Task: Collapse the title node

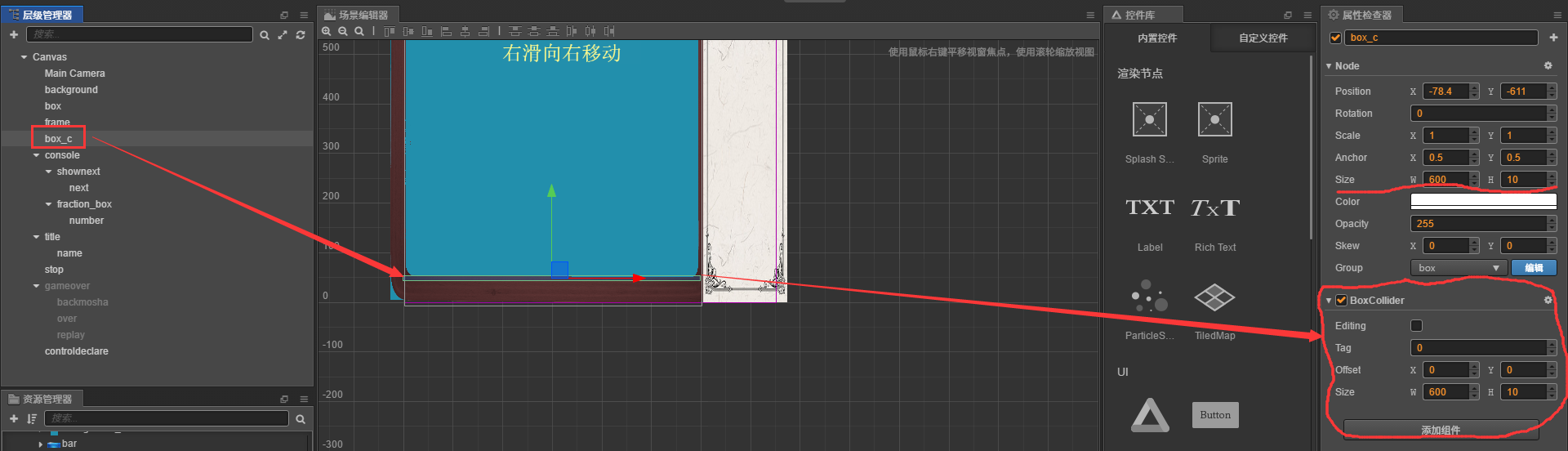Action: 37,237
